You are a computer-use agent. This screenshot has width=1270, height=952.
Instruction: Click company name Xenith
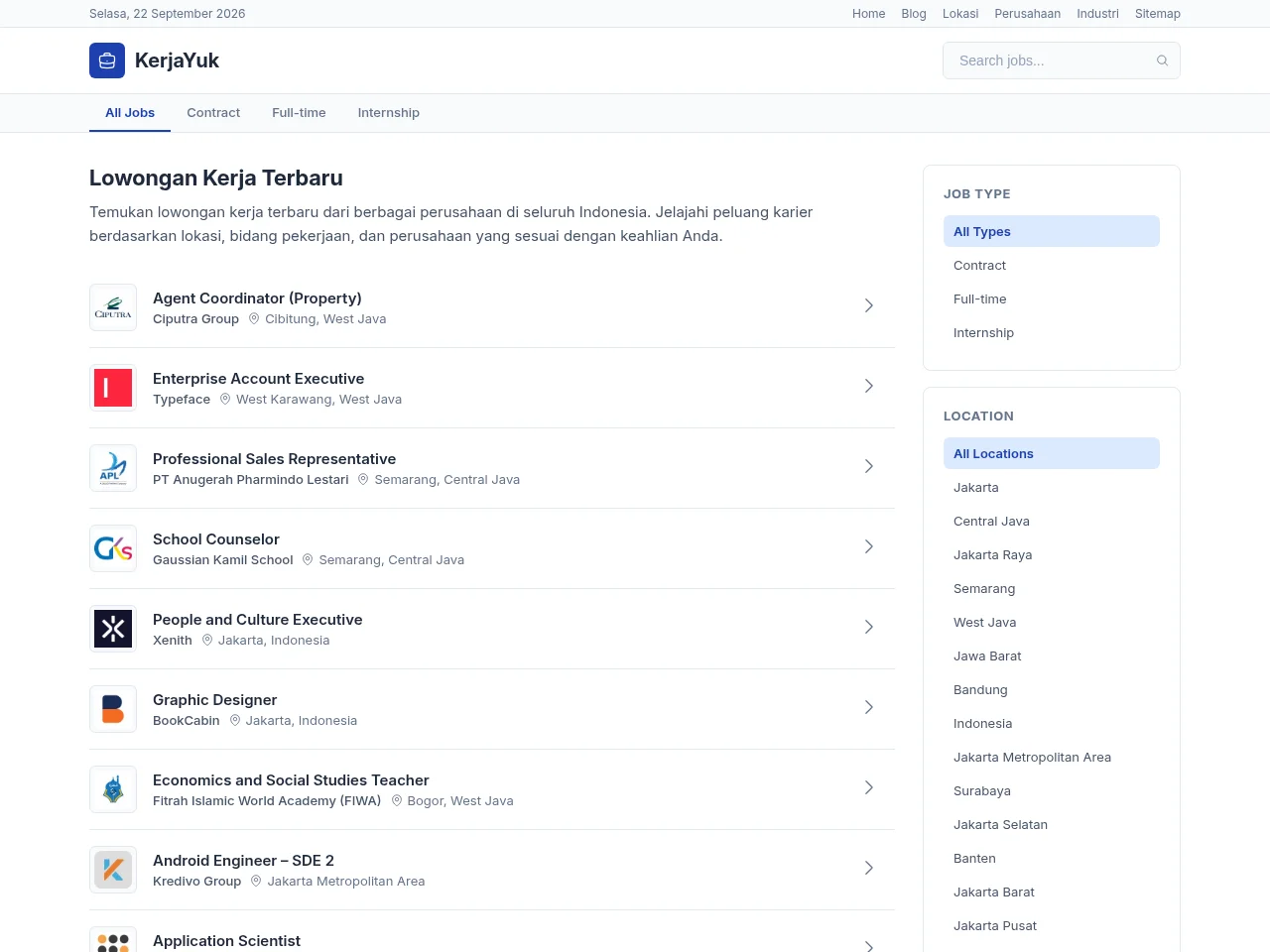tap(173, 640)
